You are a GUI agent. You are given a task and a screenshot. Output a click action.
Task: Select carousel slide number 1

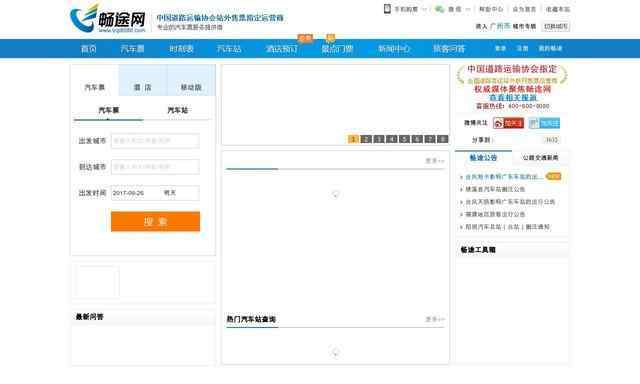353,139
